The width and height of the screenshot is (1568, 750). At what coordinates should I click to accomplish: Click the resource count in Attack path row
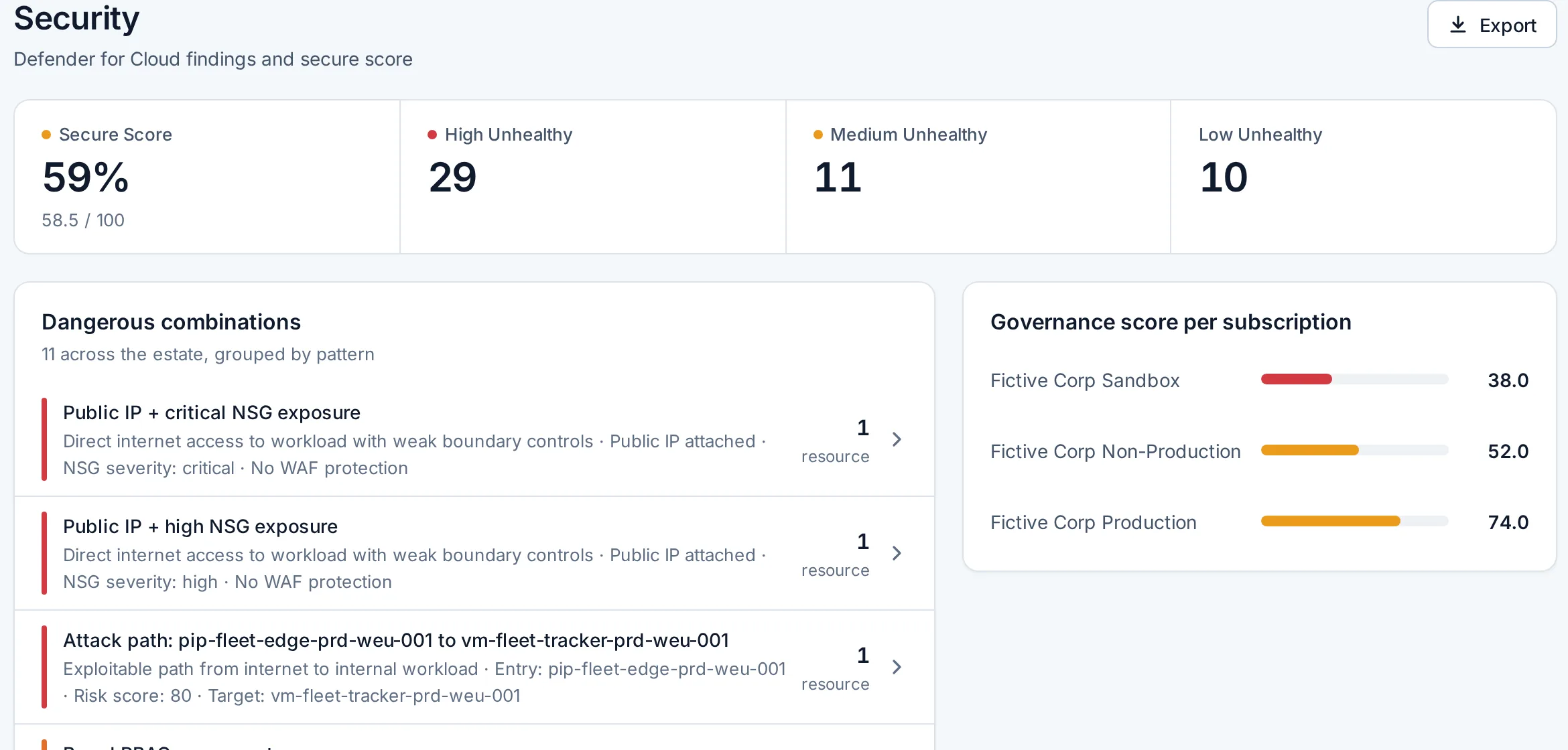tap(836, 669)
